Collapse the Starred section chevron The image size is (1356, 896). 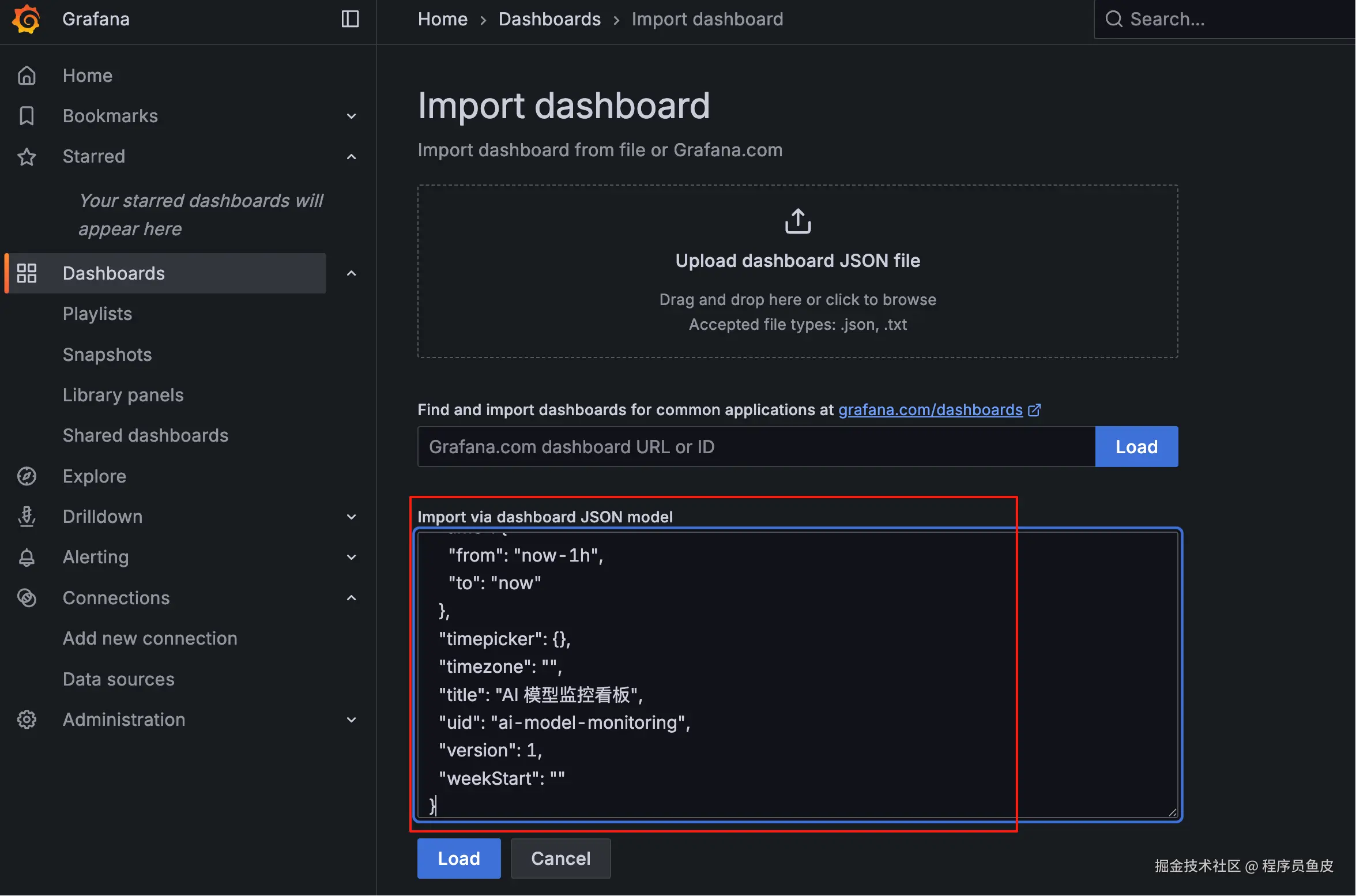pos(351,156)
